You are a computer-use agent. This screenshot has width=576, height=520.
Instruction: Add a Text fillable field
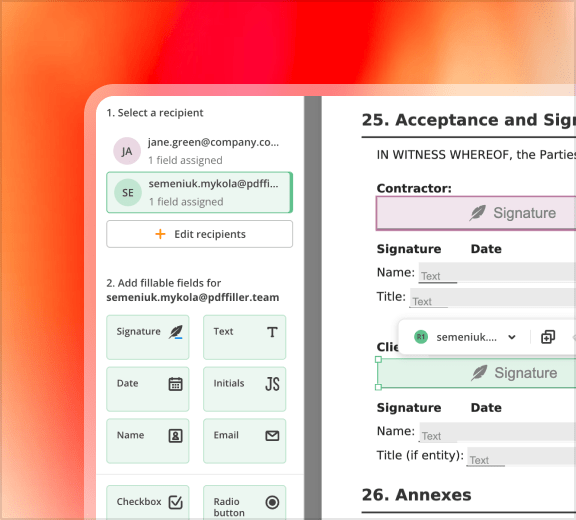tap(245, 337)
